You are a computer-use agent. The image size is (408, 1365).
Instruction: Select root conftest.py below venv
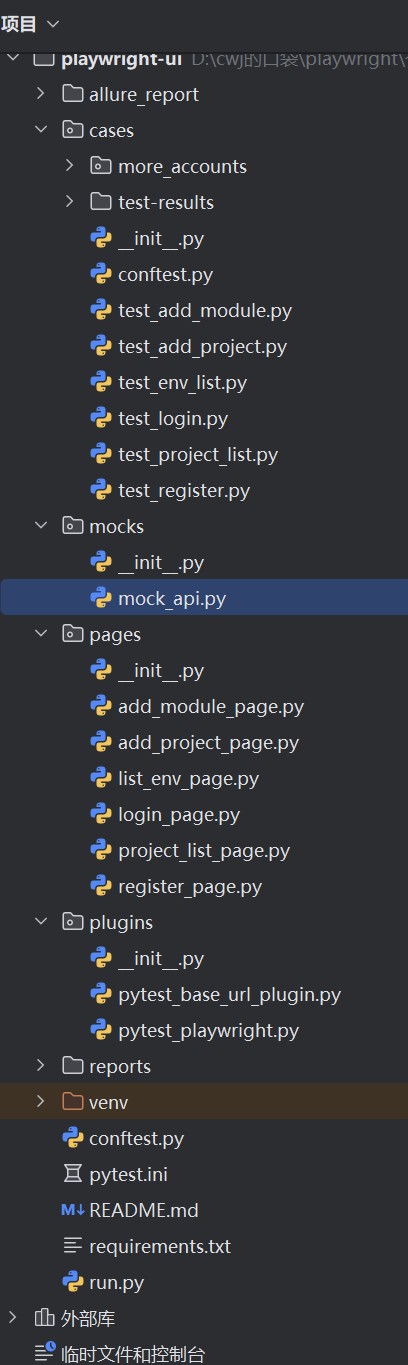[204, 1138]
